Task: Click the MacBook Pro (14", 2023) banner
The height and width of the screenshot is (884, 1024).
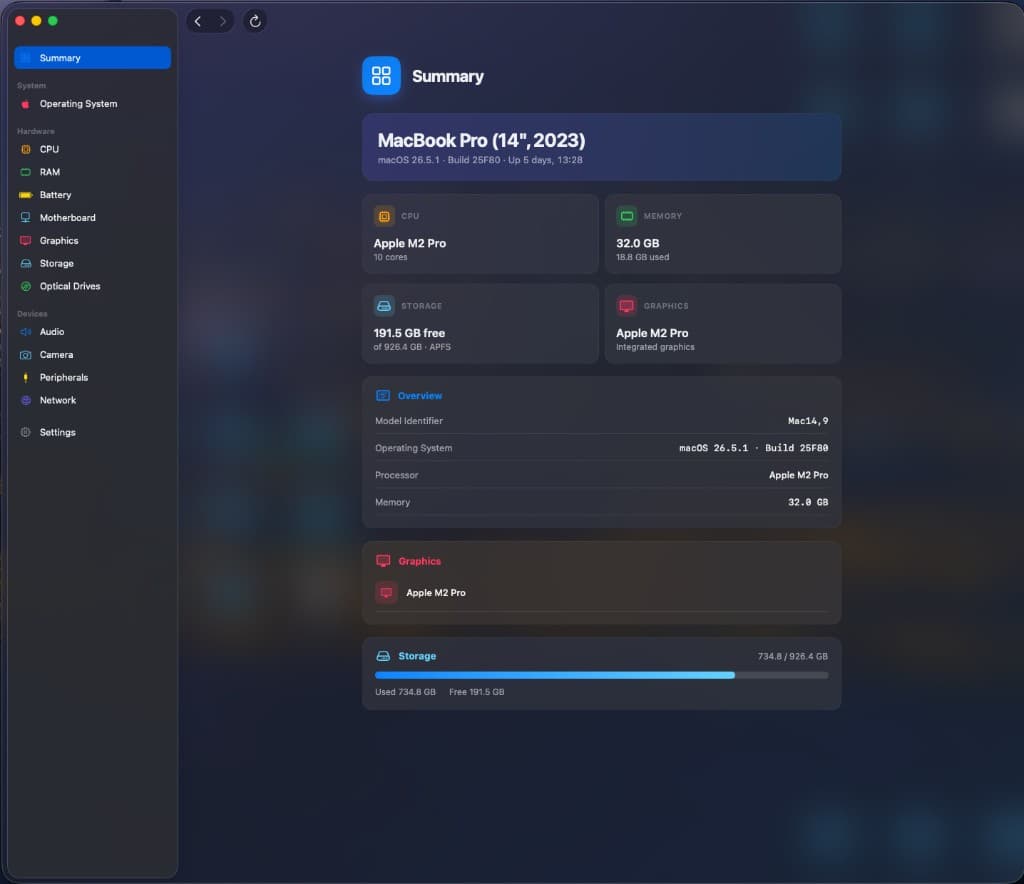Action: coord(601,148)
